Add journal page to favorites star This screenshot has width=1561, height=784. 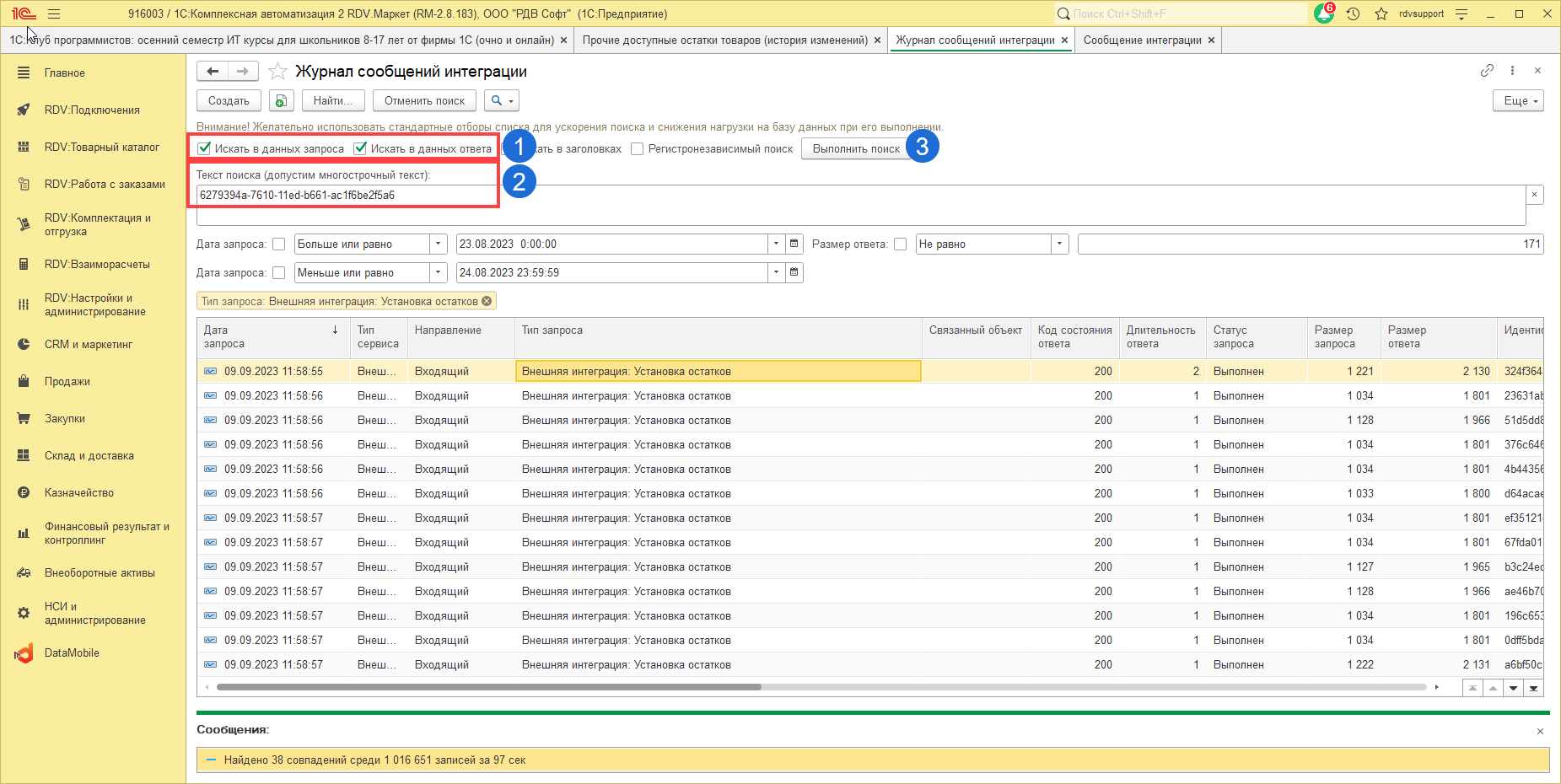coord(277,72)
